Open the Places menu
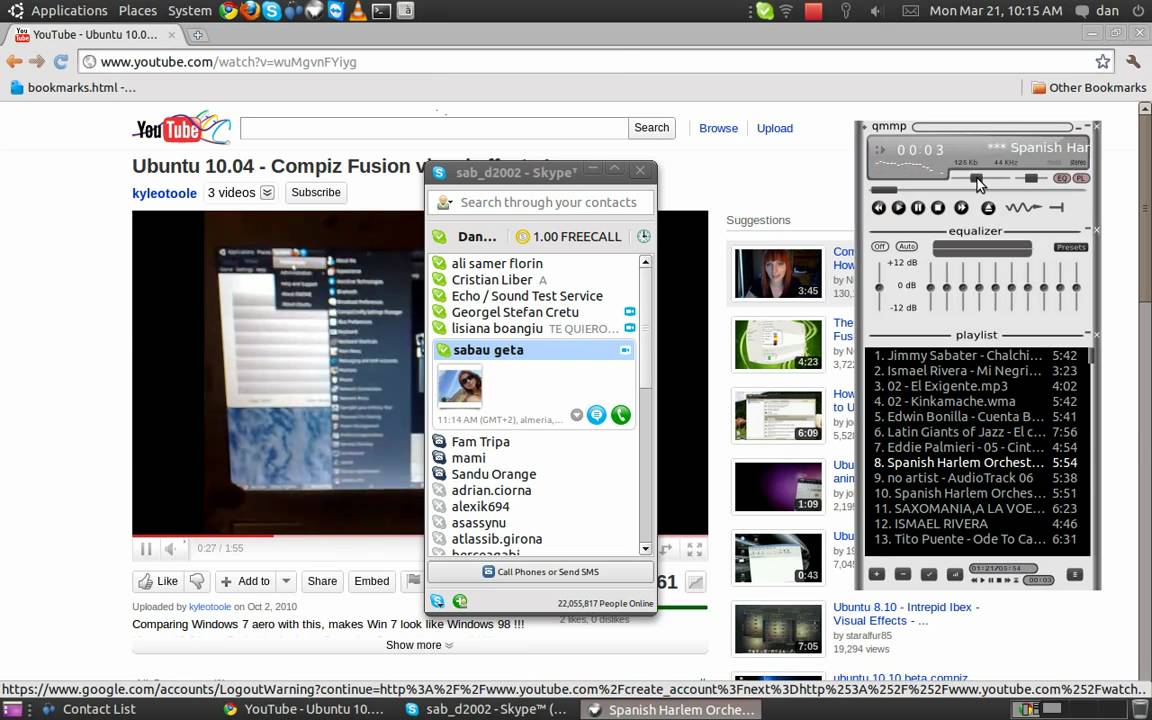The height and width of the screenshot is (720, 1152). tap(137, 10)
